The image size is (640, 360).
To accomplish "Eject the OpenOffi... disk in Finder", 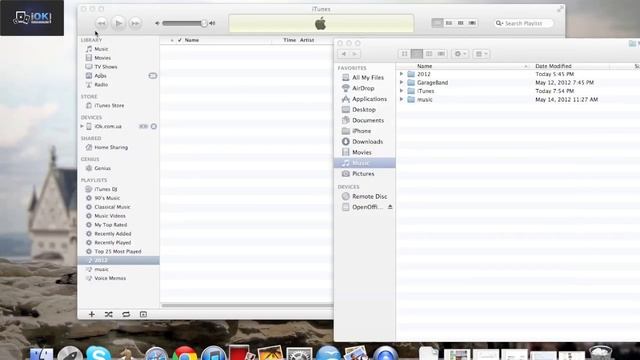I will 390,207.
